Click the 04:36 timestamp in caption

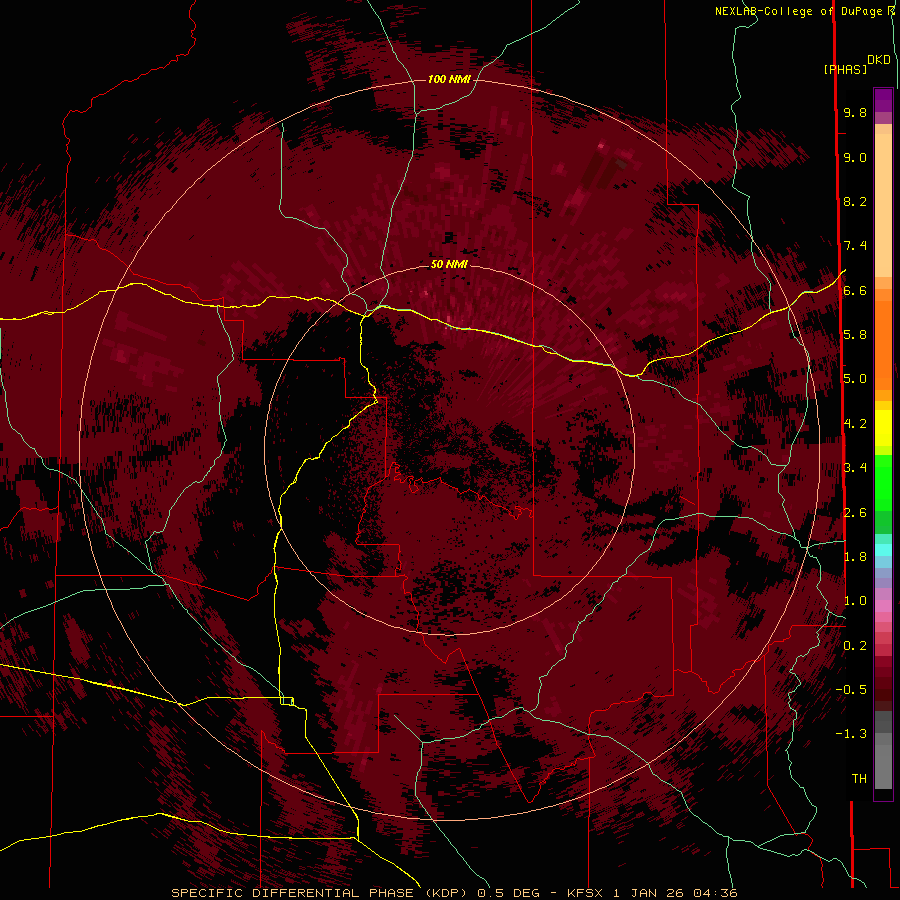pyautogui.click(x=715, y=893)
